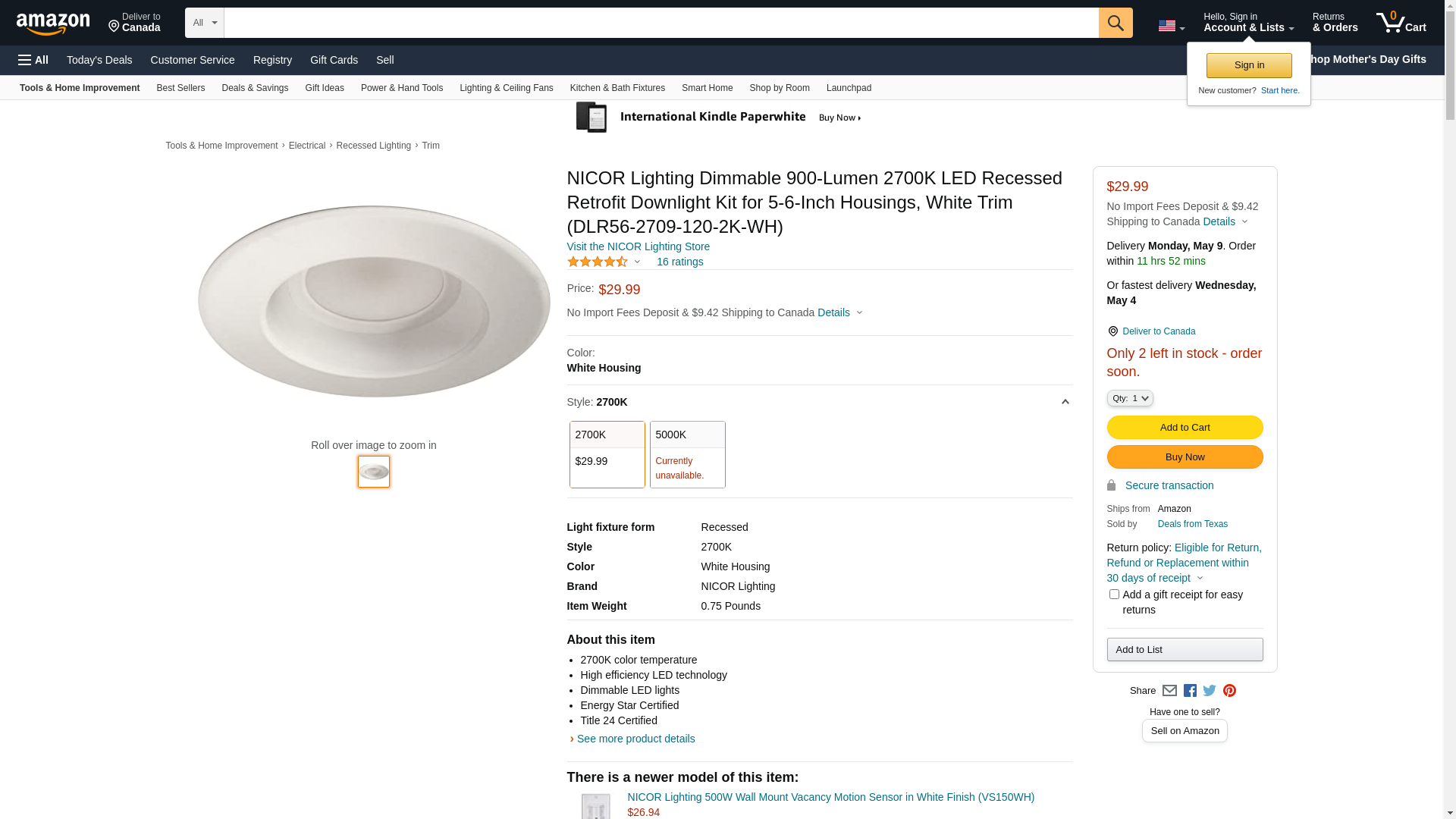Click the product image thumbnail
Screen dimensions: 1456x819
374,472
